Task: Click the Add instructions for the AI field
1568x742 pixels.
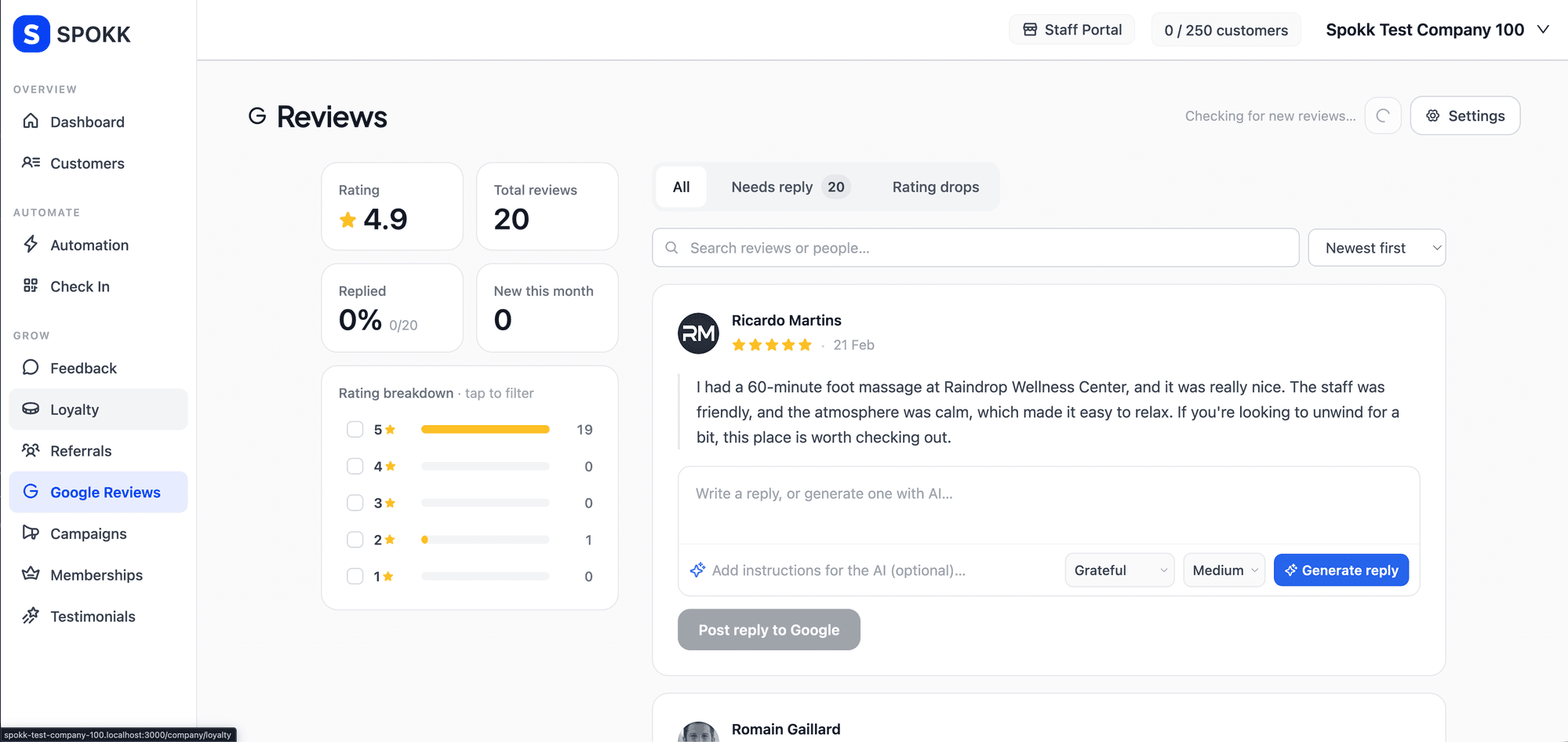Action: (882, 570)
